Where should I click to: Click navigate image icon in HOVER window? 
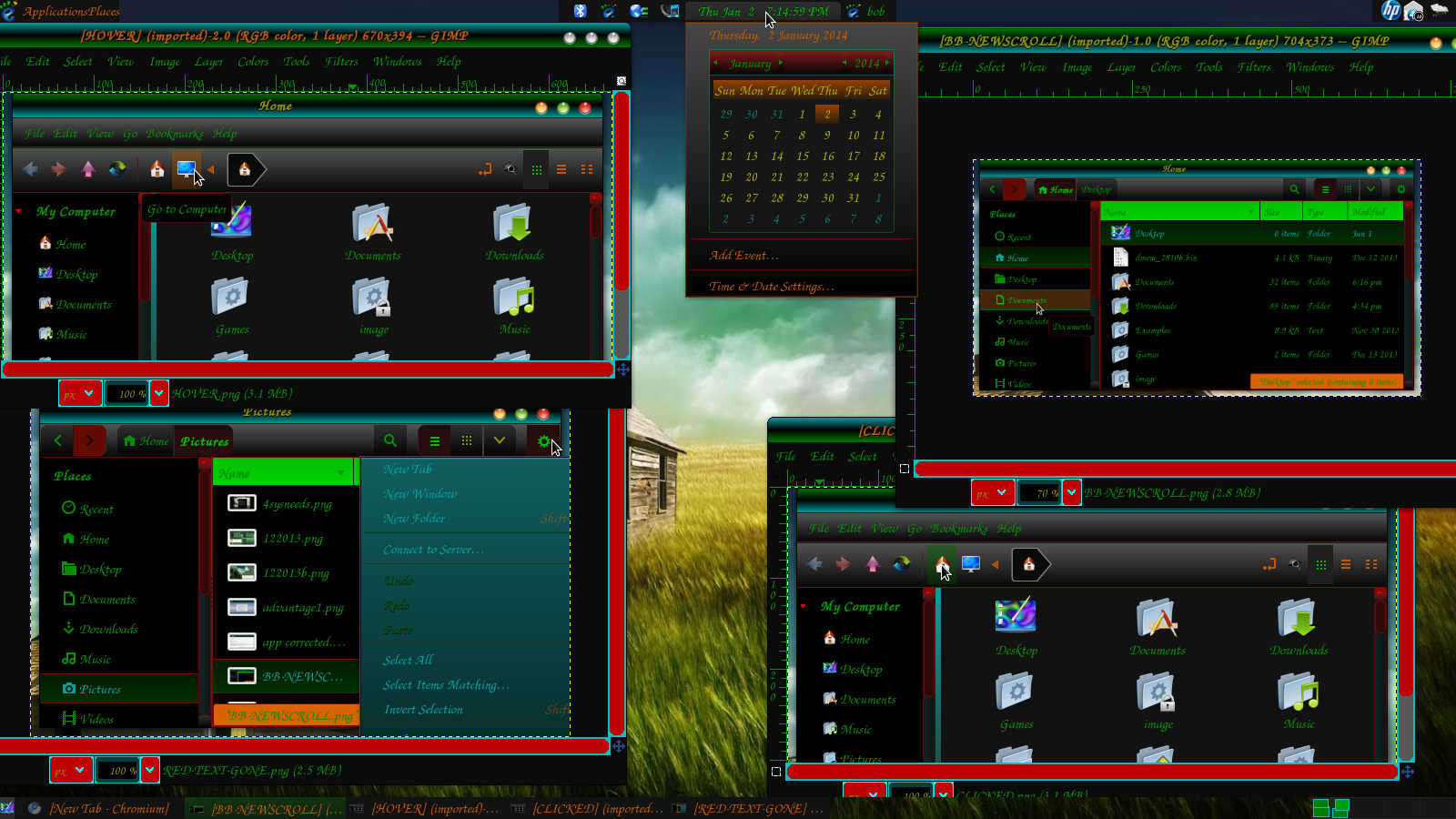click(x=623, y=369)
